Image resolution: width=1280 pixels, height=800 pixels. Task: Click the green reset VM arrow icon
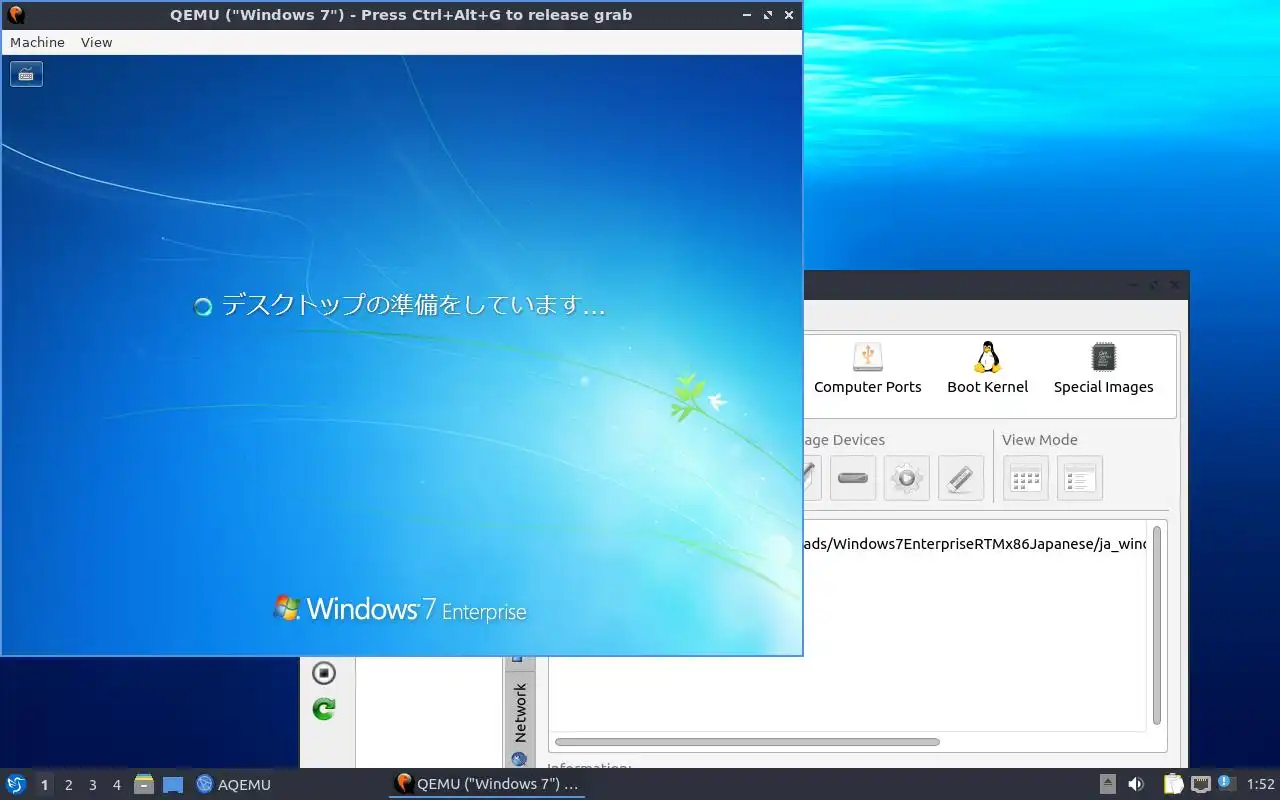(x=324, y=709)
